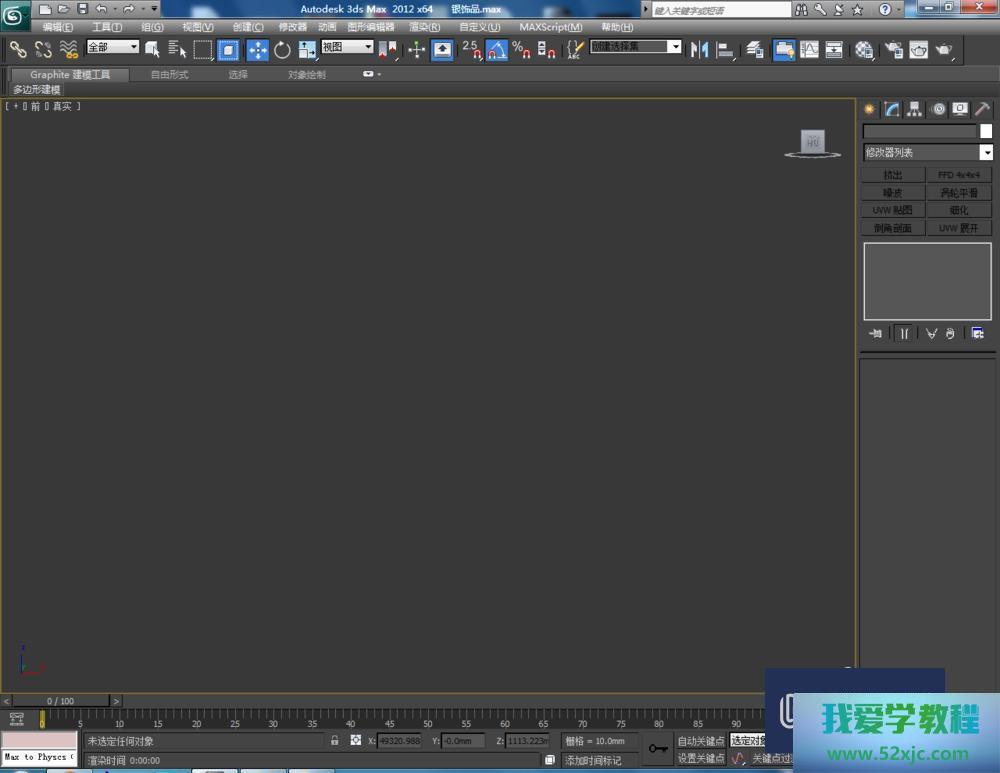The height and width of the screenshot is (773, 1000).
Task: Open the Utilities panel hammer icon
Action: [982, 109]
